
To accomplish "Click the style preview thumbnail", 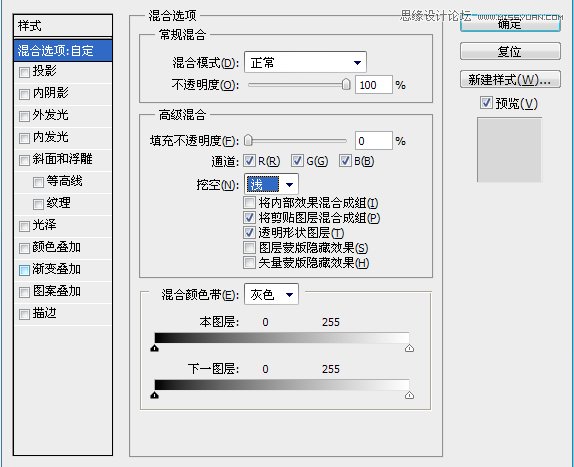I will coord(509,150).
